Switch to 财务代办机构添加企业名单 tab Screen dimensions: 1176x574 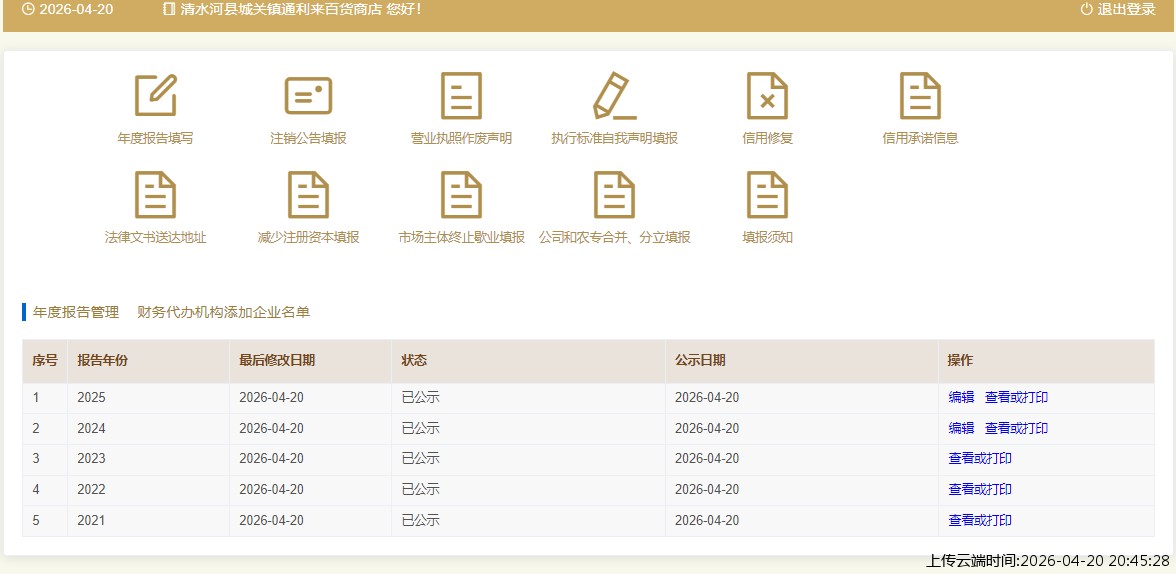click(x=223, y=312)
